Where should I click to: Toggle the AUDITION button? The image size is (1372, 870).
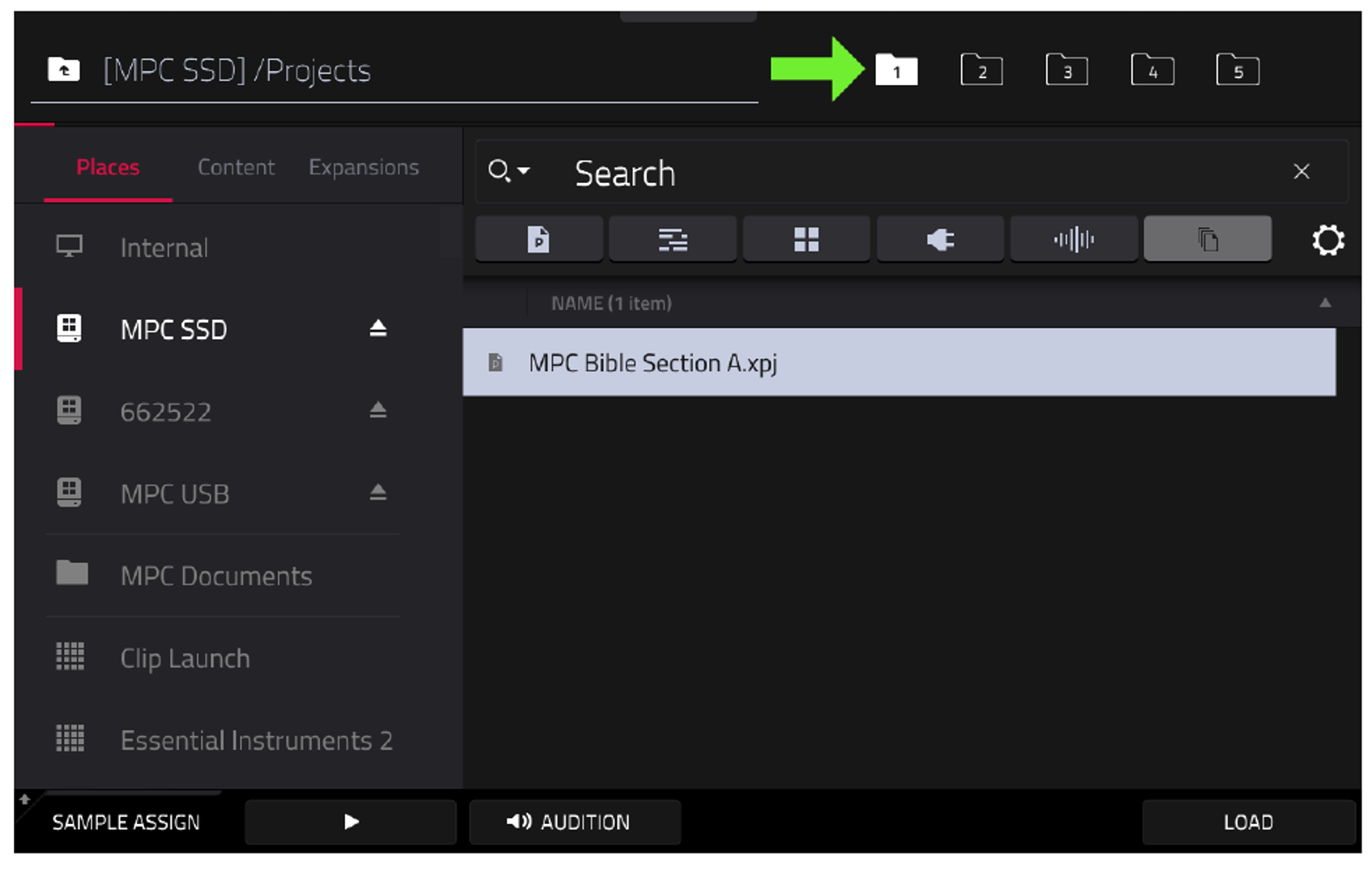[x=575, y=822]
